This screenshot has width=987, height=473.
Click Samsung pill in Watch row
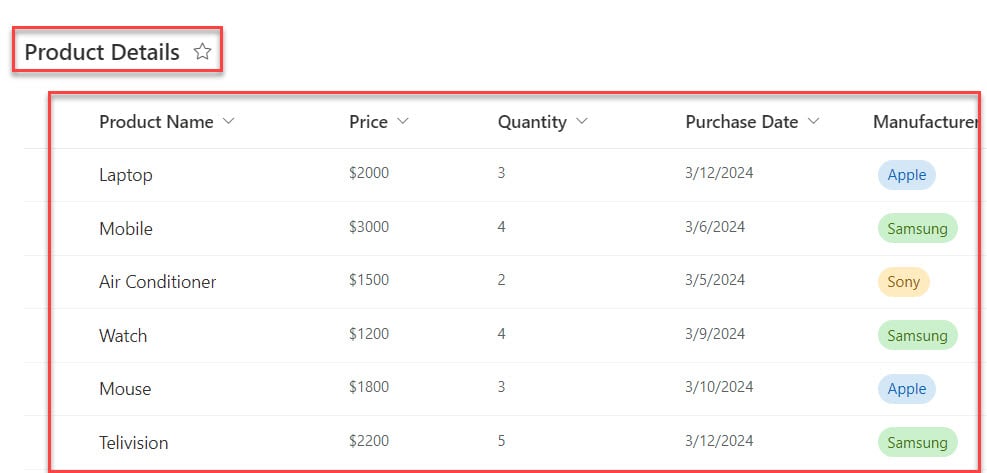coord(917,336)
